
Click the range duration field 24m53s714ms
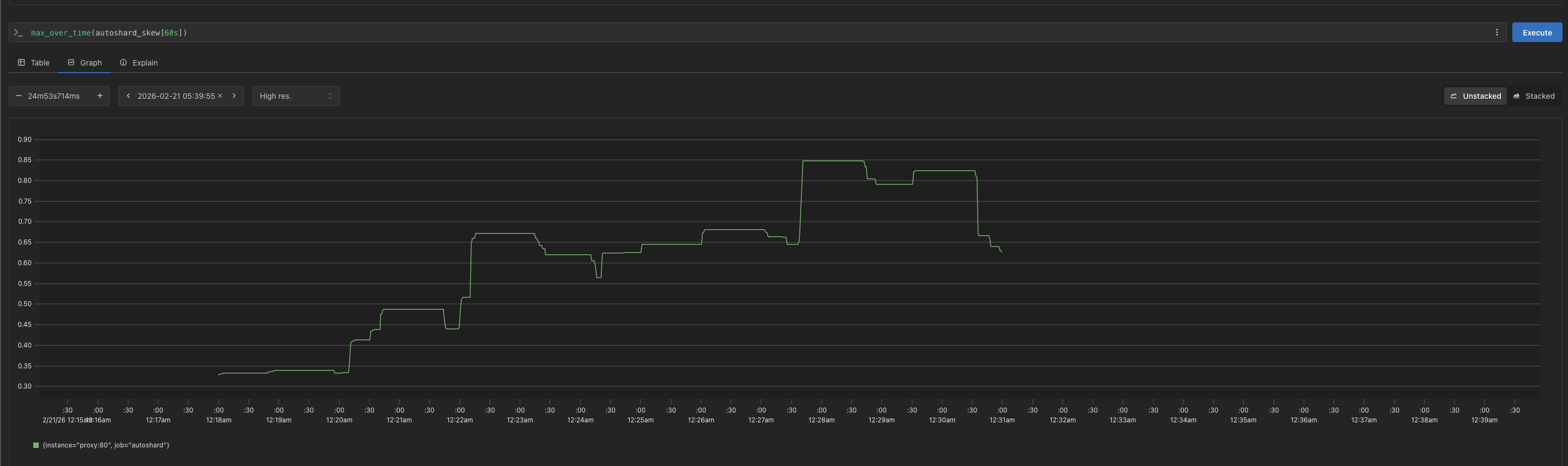(x=53, y=96)
